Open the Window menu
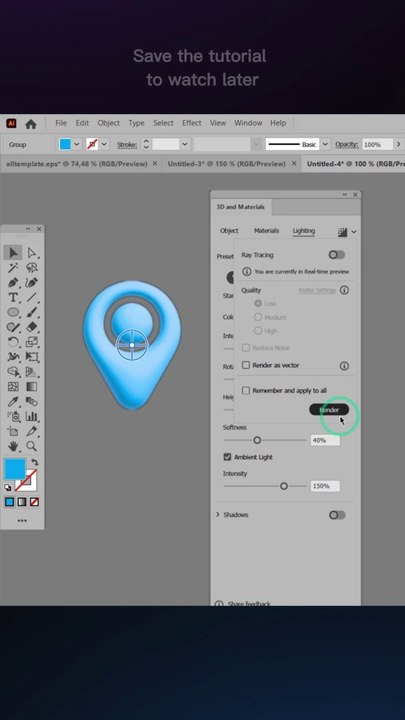The width and height of the screenshot is (405, 720). pos(248,123)
